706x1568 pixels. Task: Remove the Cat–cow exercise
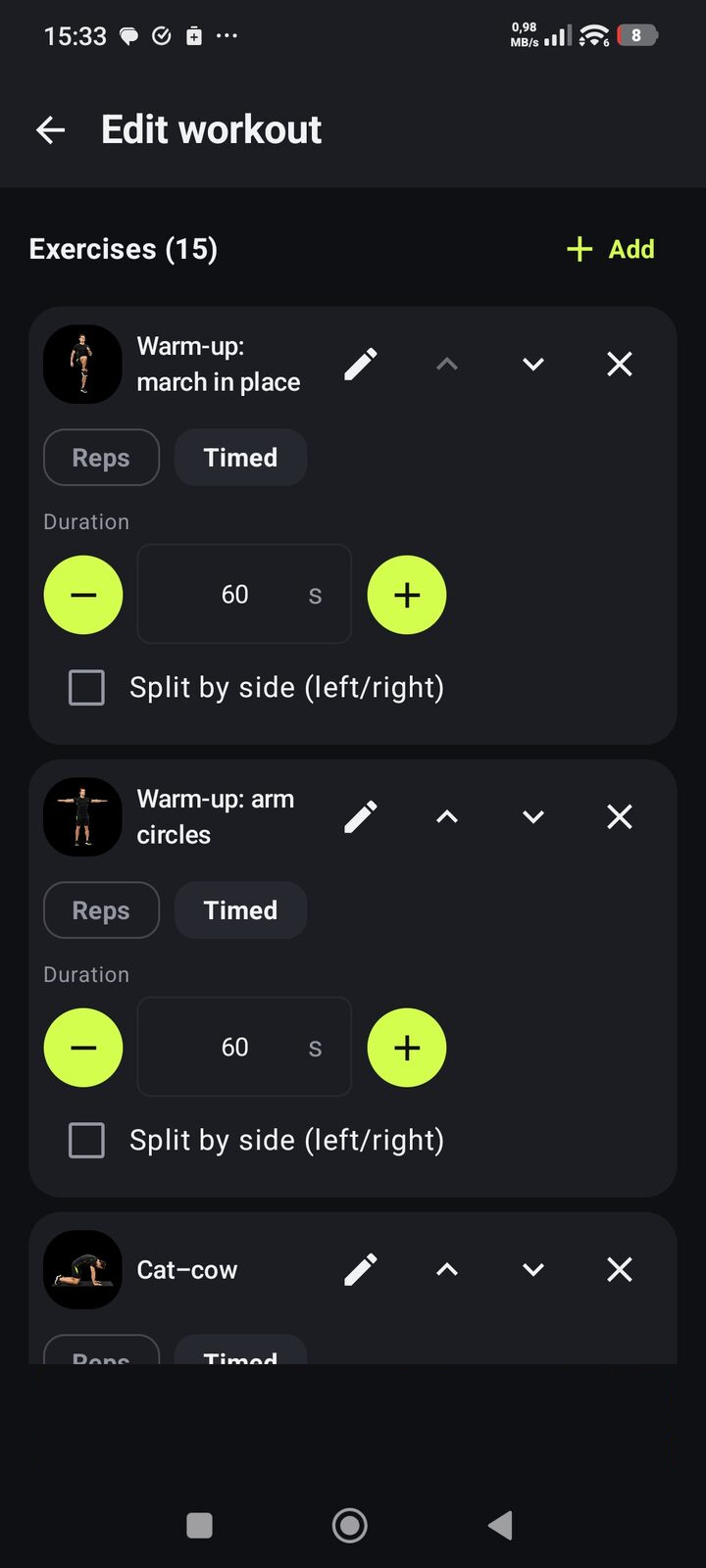point(620,1270)
